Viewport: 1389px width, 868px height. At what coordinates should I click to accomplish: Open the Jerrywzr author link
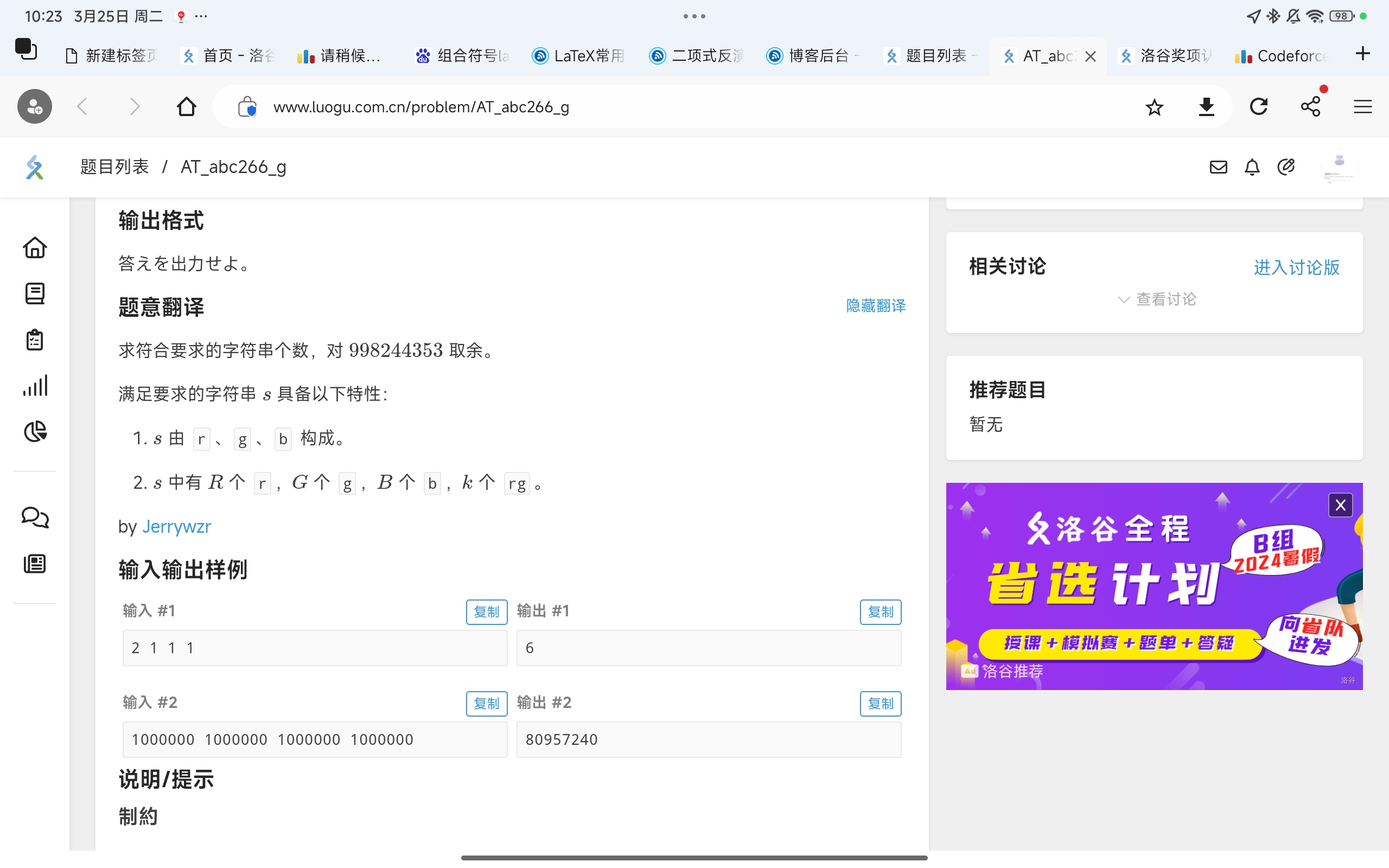click(x=176, y=526)
